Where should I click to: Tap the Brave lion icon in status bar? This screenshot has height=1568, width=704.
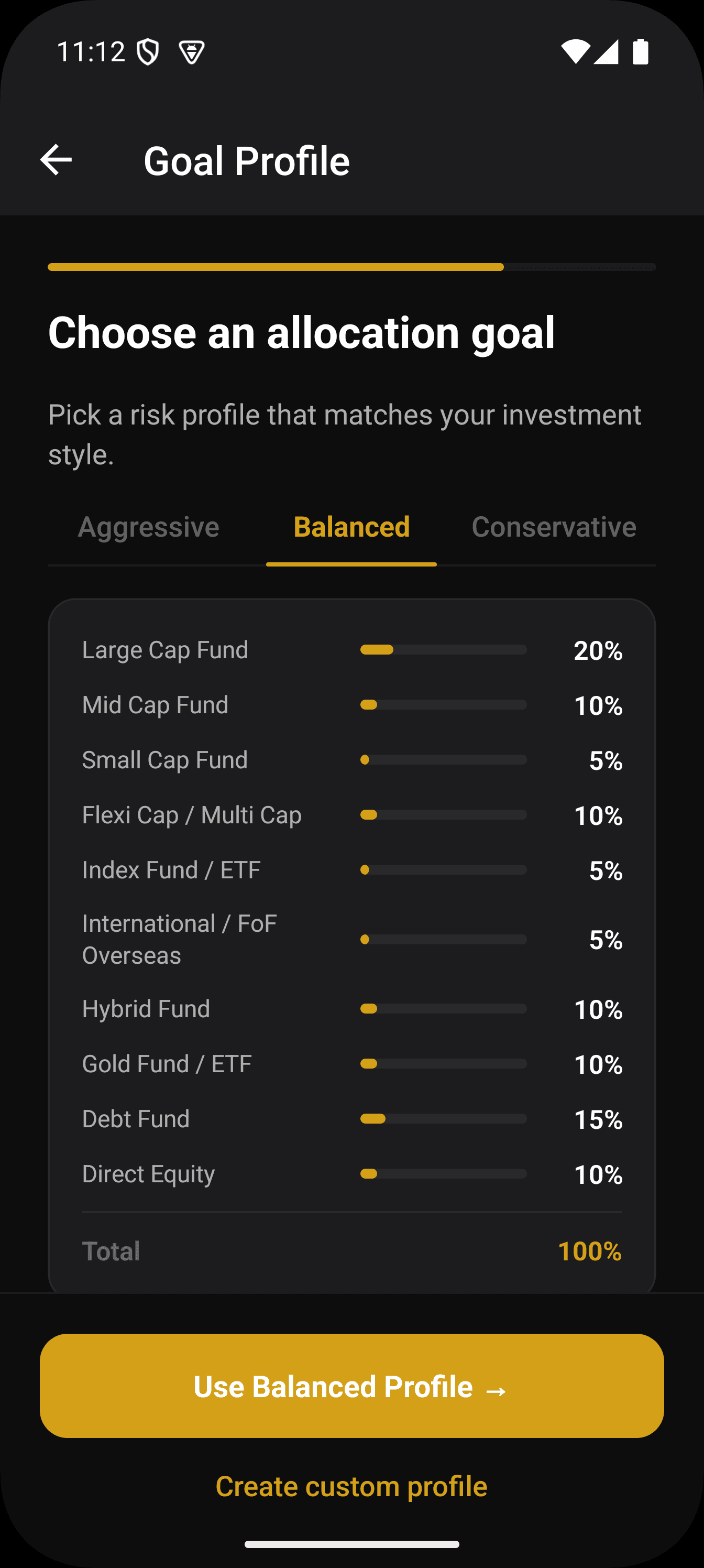[x=192, y=52]
